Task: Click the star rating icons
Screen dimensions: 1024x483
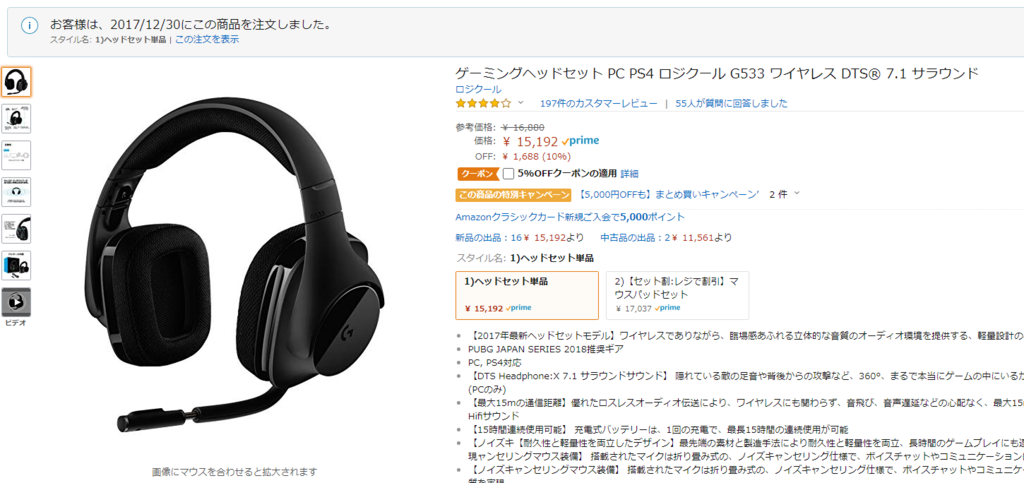Action: click(x=483, y=103)
